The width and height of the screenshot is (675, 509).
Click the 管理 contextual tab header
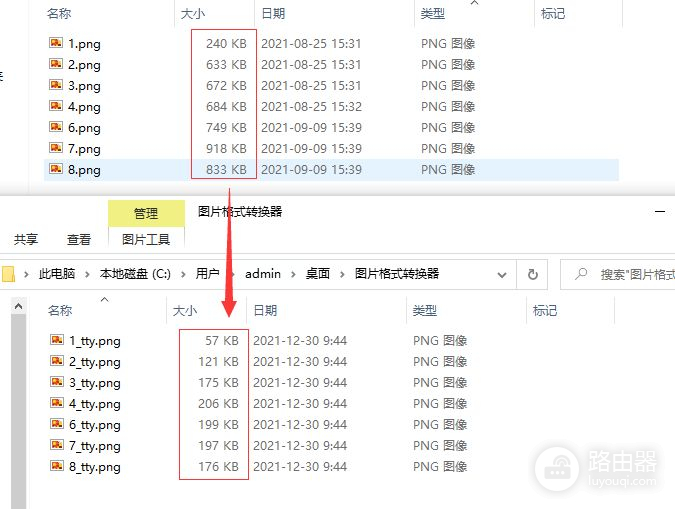tap(146, 213)
